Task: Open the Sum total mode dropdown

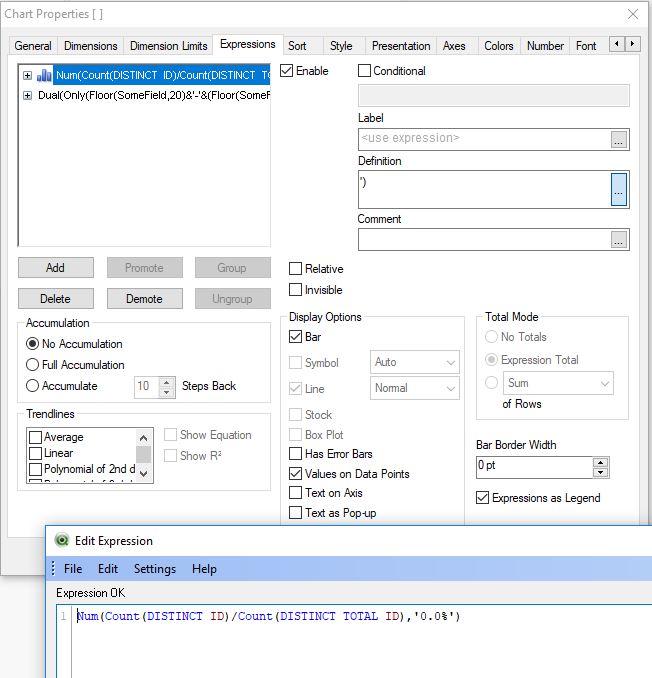Action: (558, 383)
